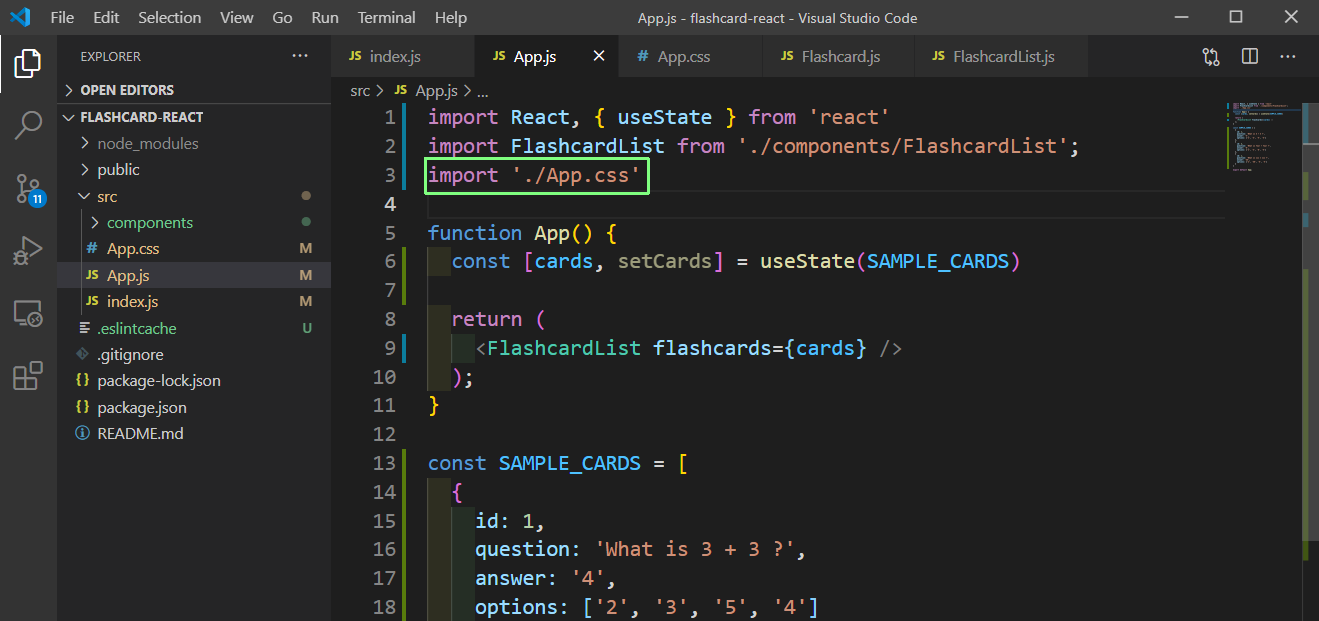The width and height of the screenshot is (1319, 621).
Task: Open the Help menu
Action: [x=451, y=18]
